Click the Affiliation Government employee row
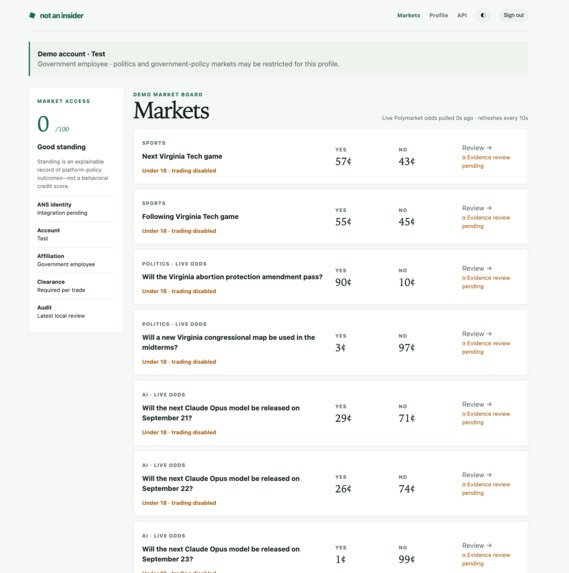 [76, 260]
